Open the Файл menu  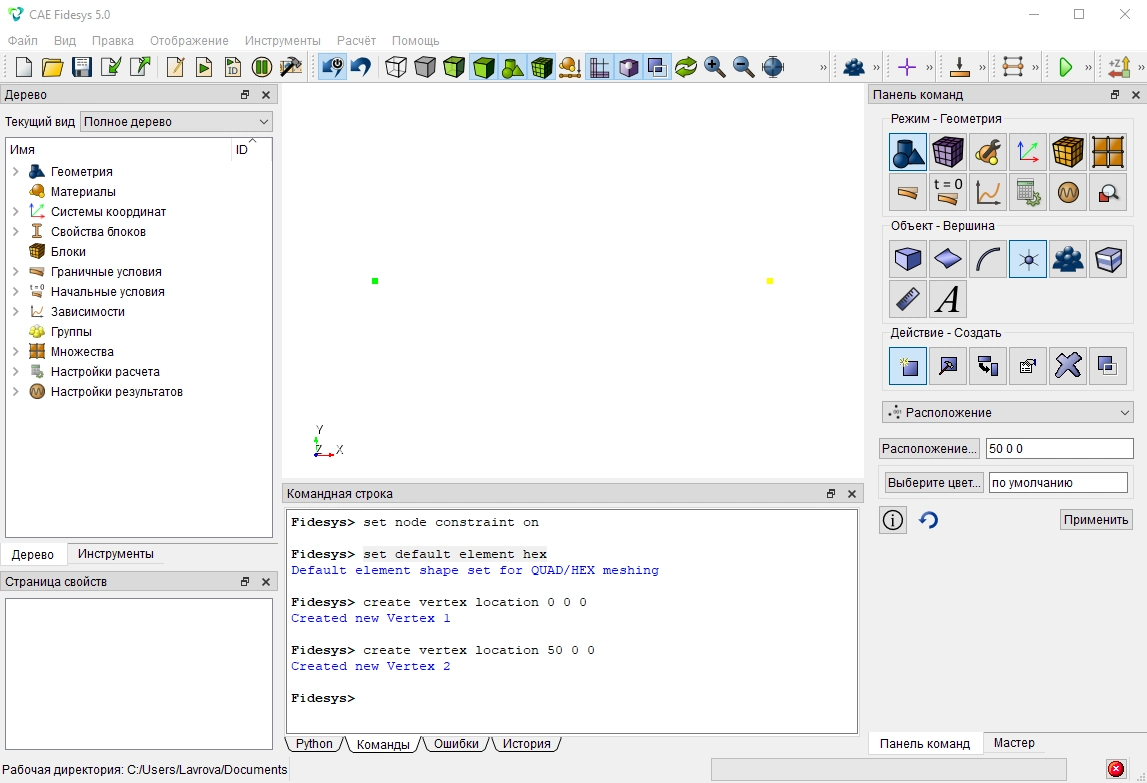click(23, 40)
